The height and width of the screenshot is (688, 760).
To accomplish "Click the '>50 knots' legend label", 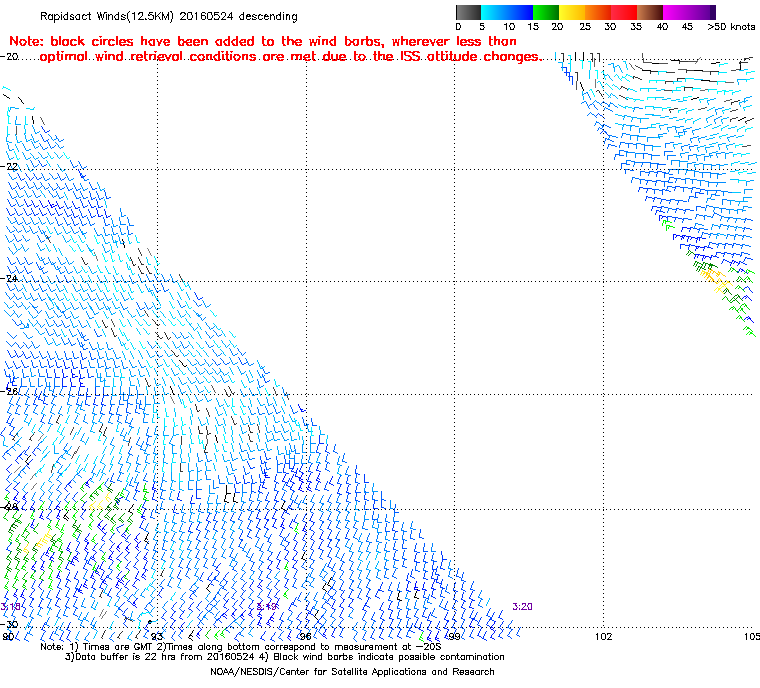I will 731,27.
